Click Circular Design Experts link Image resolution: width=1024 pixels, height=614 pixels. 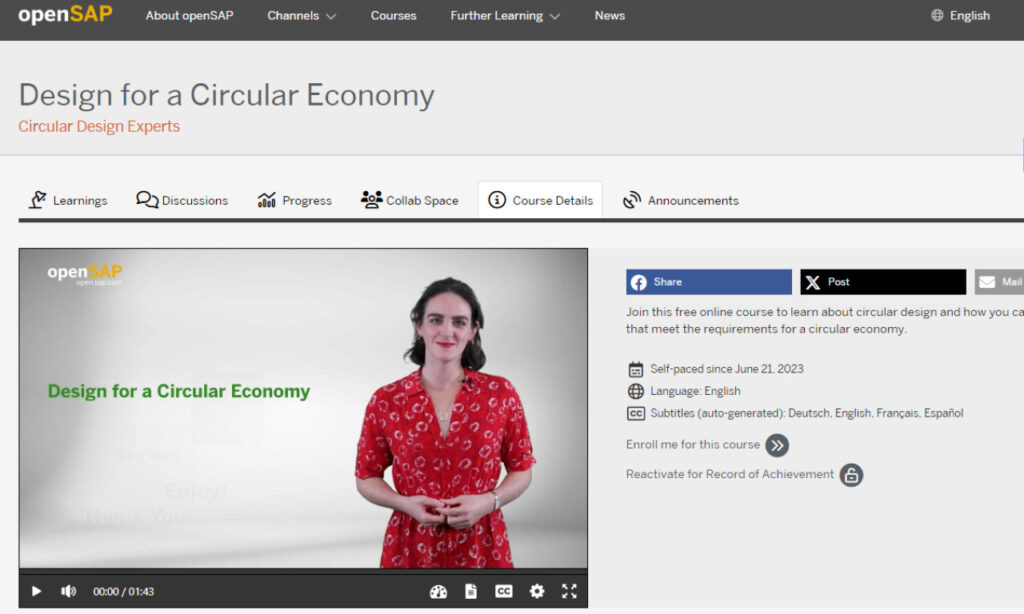tap(99, 126)
